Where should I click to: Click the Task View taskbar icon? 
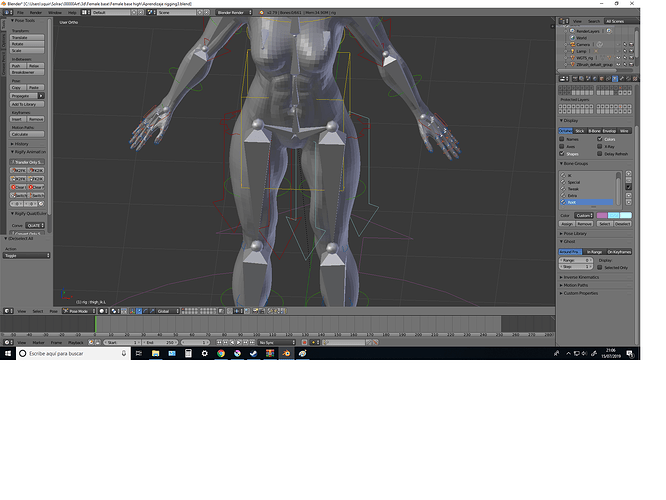point(139,353)
